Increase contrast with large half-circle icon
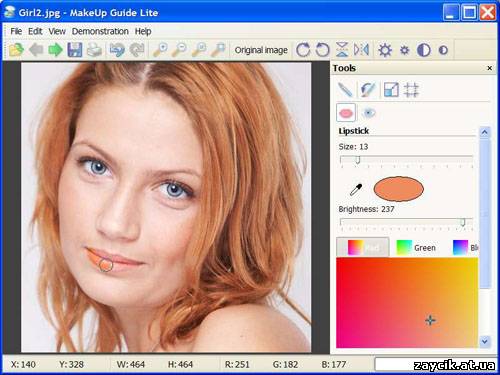This screenshot has height=375, width=500. 424,50
